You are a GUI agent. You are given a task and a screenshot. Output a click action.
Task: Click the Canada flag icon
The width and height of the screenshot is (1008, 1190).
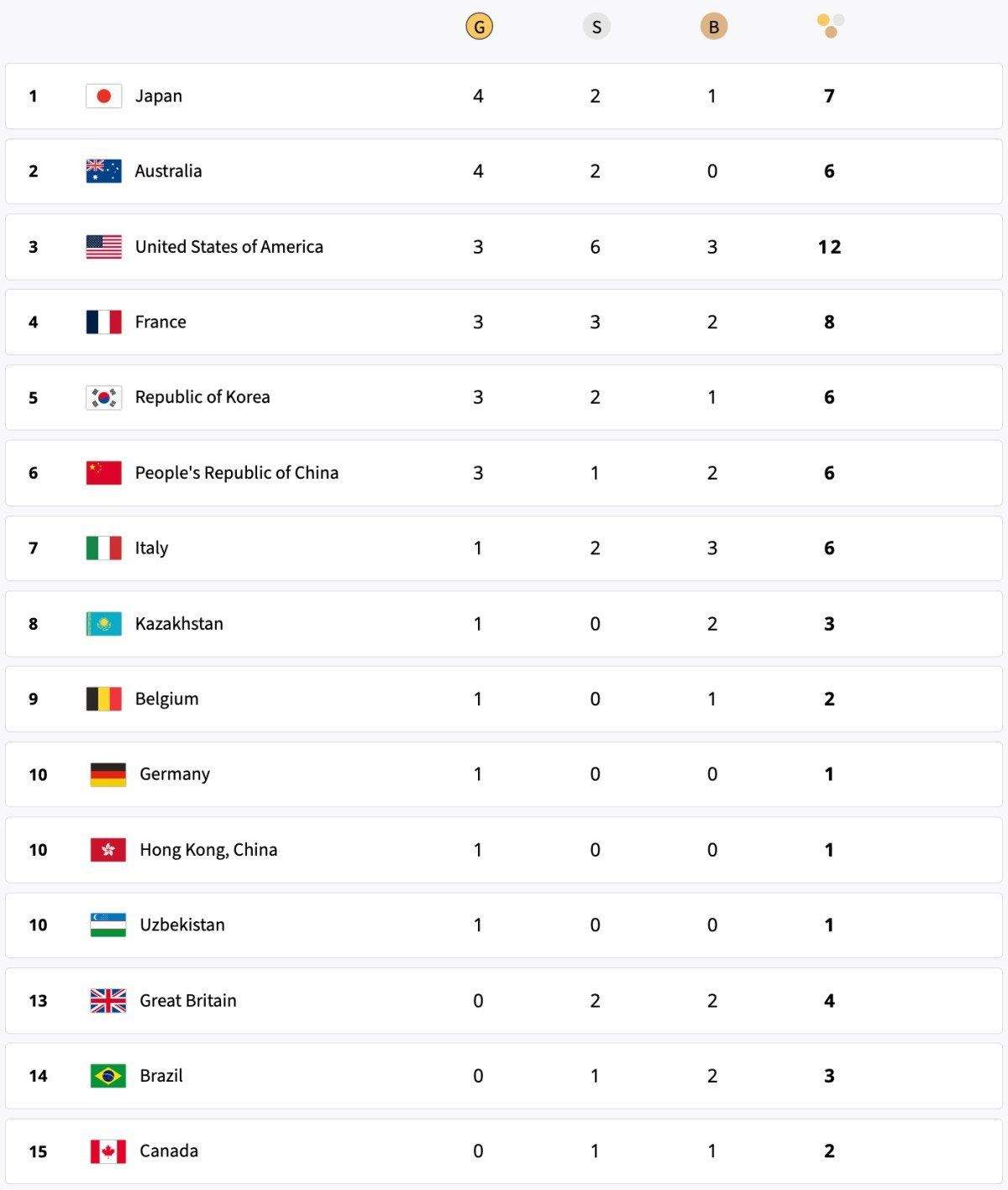108,1151
